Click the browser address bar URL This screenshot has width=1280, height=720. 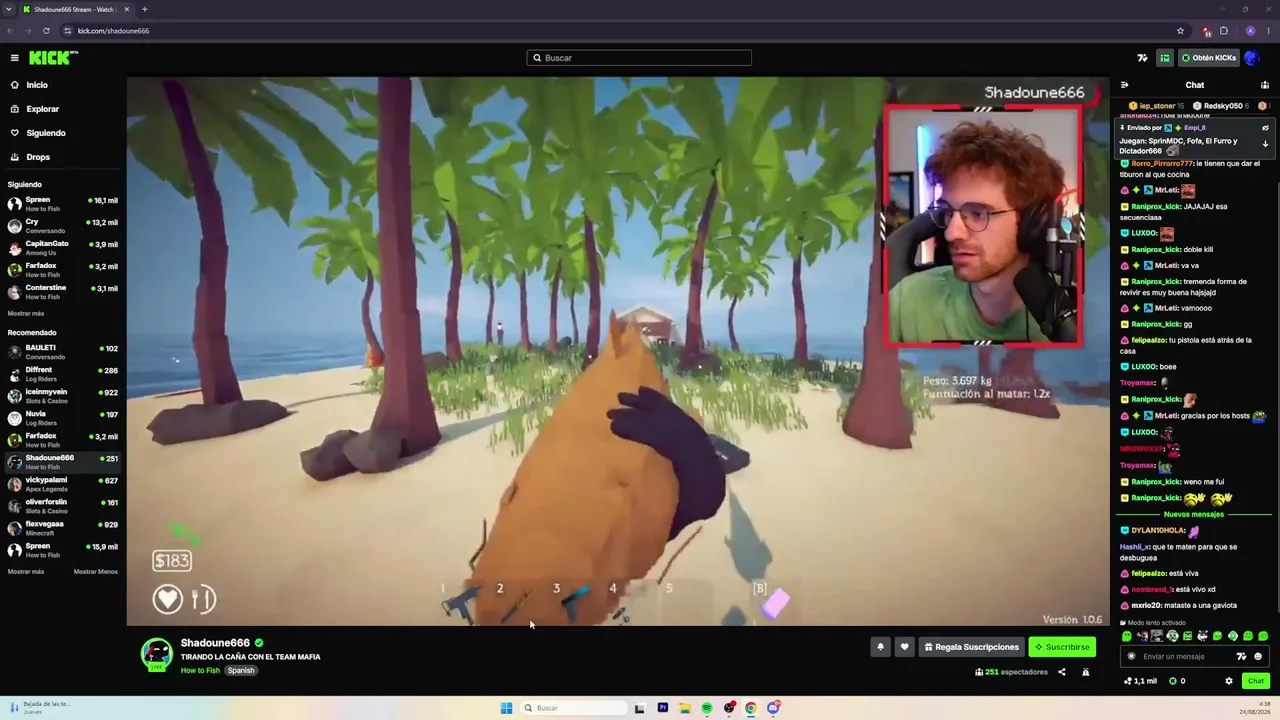click(x=113, y=31)
